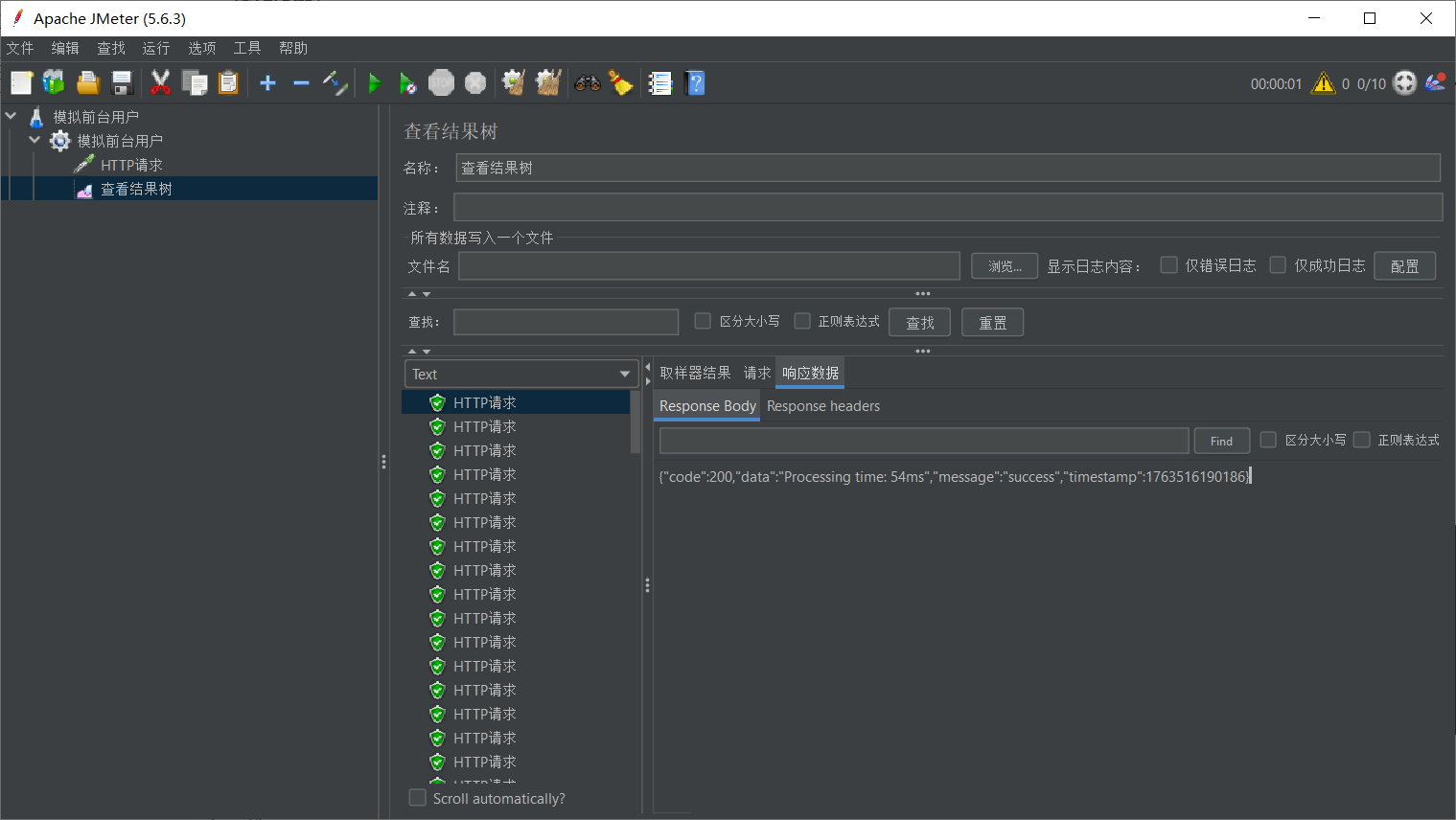The width and height of the screenshot is (1456, 820).
Task: Click the Clear All broom icon
Action: pos(548,84)
